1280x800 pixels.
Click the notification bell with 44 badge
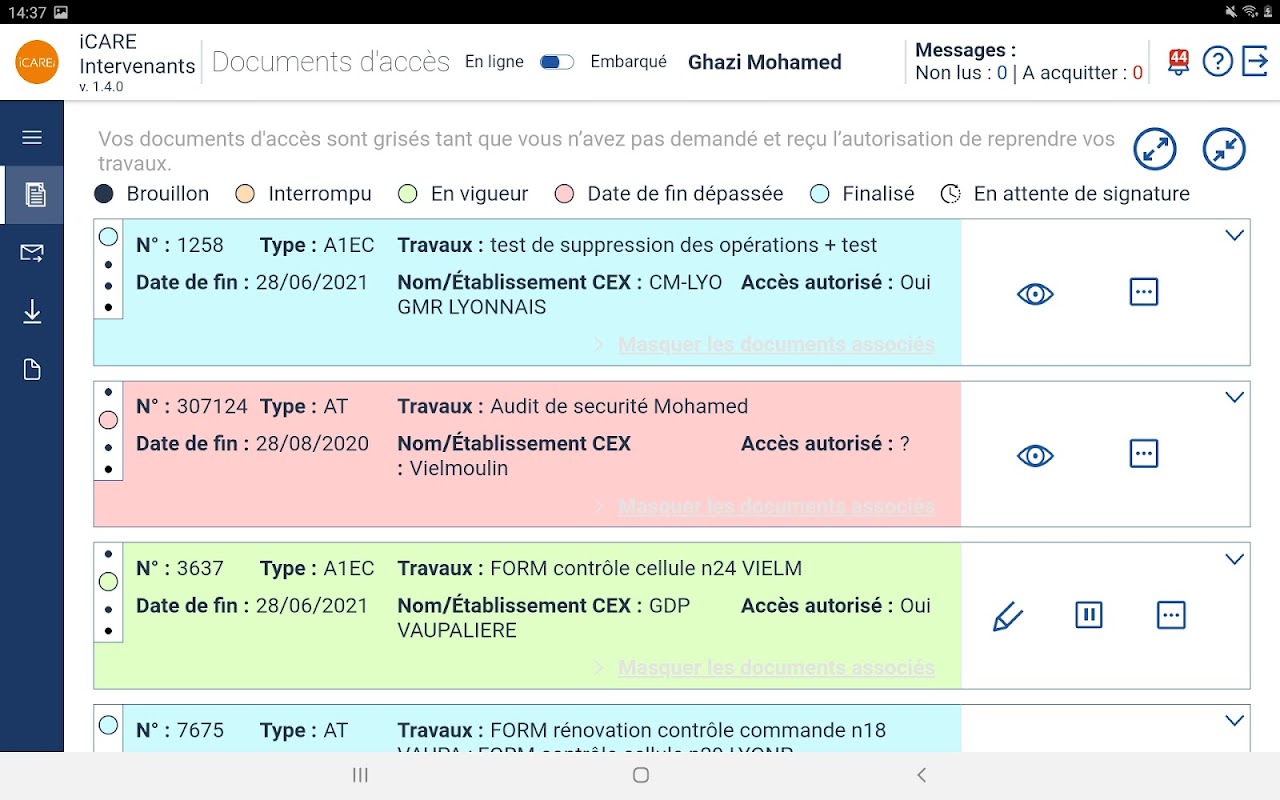pos(1178,62)
